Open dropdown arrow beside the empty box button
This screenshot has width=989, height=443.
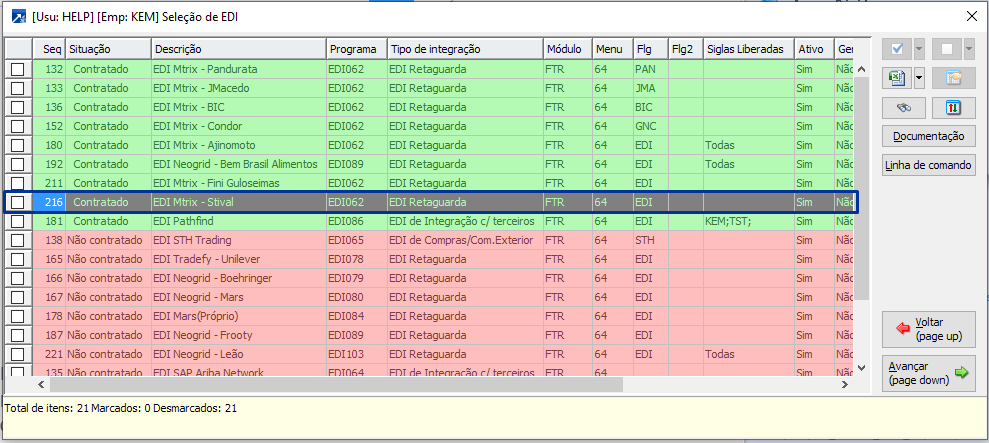click(x=968, y=49)
